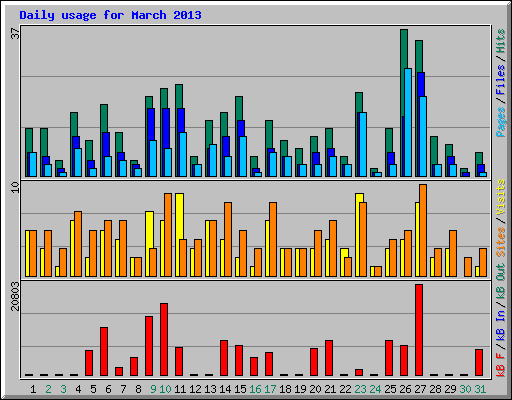Click the red kB bar for day 9
Viewport: 512px width, 400px height.
(149, 346)
